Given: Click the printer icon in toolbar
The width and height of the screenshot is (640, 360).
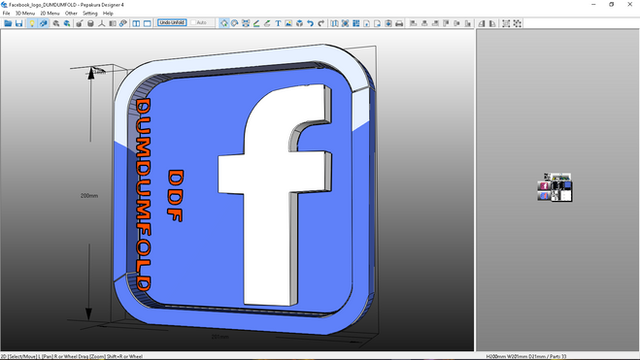Looking at the screenshot, I should click(399, 23).
